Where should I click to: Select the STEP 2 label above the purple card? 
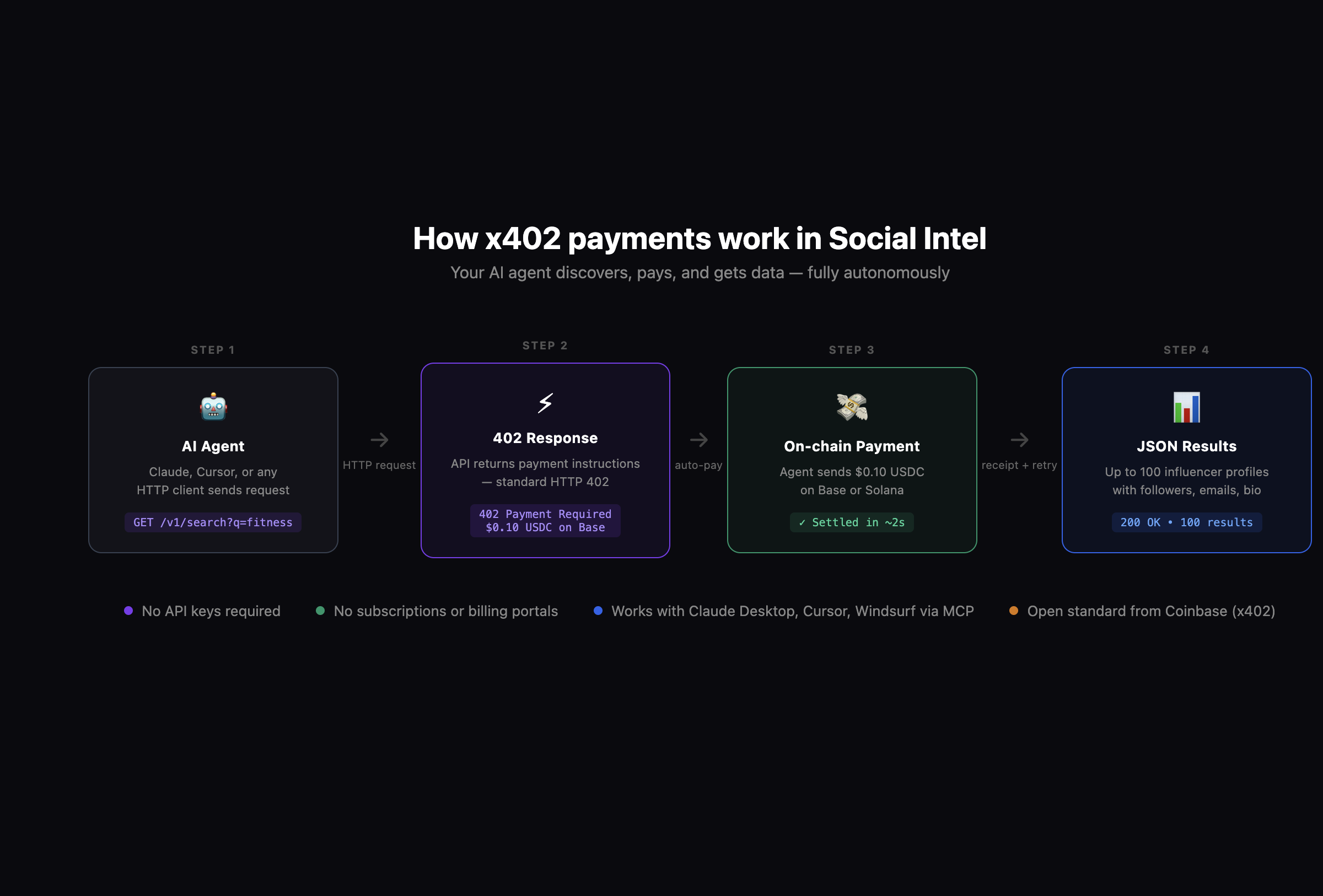click(x=545, y=345)
